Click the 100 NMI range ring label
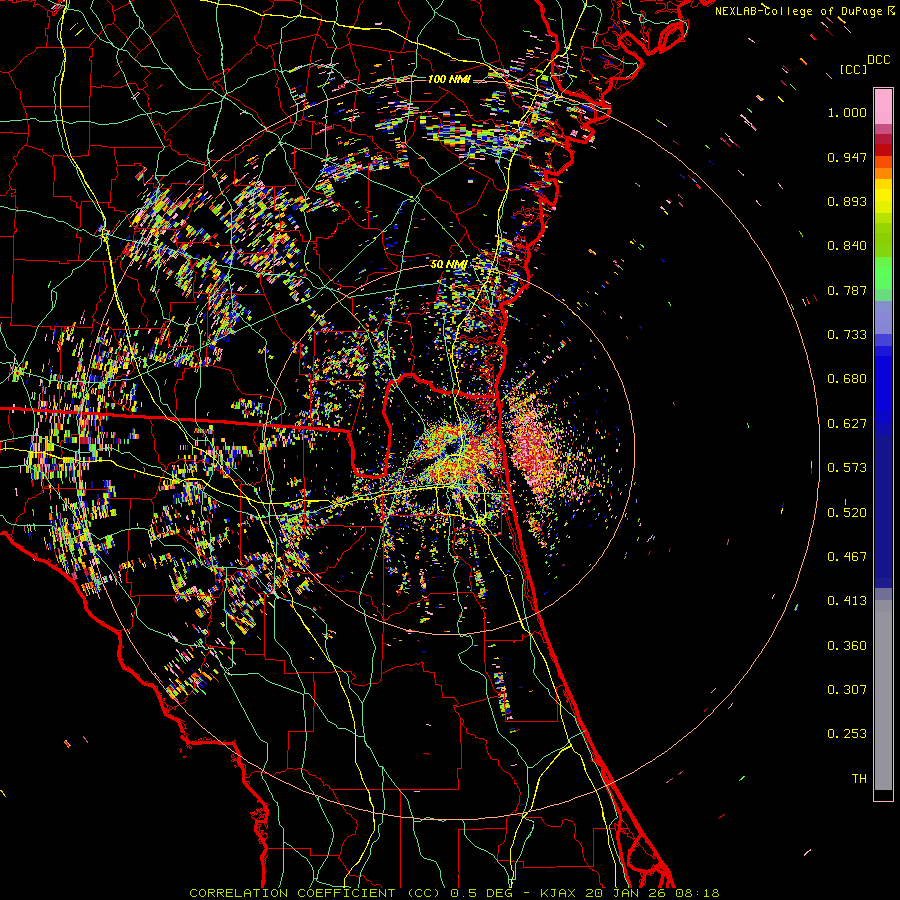Image resolution: width=900 pixels, height=900 pixels. click(x=449, y=79)
